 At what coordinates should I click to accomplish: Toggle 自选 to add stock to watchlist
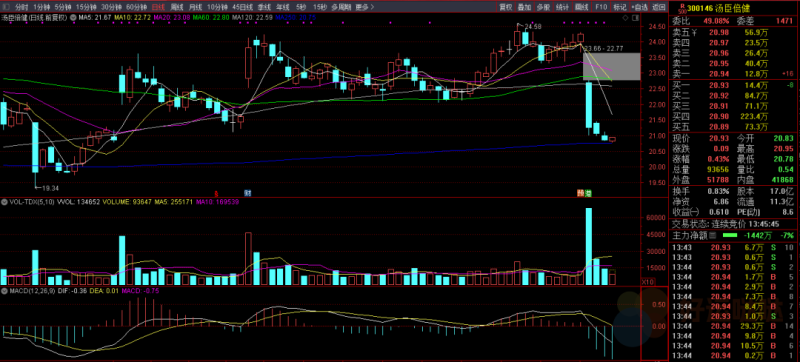pyautogui.click(x=639, y=7)
